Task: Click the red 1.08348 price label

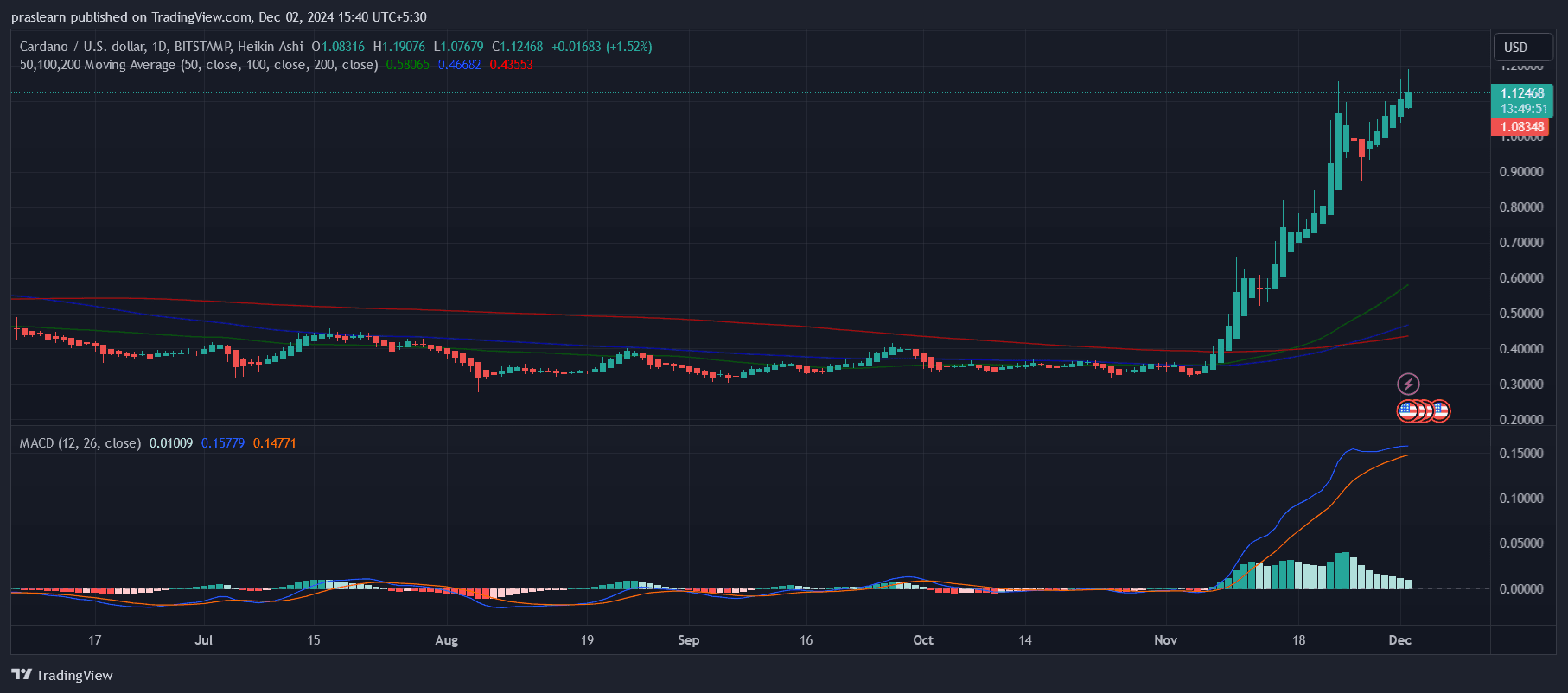Action: [x=1520, y=127]
